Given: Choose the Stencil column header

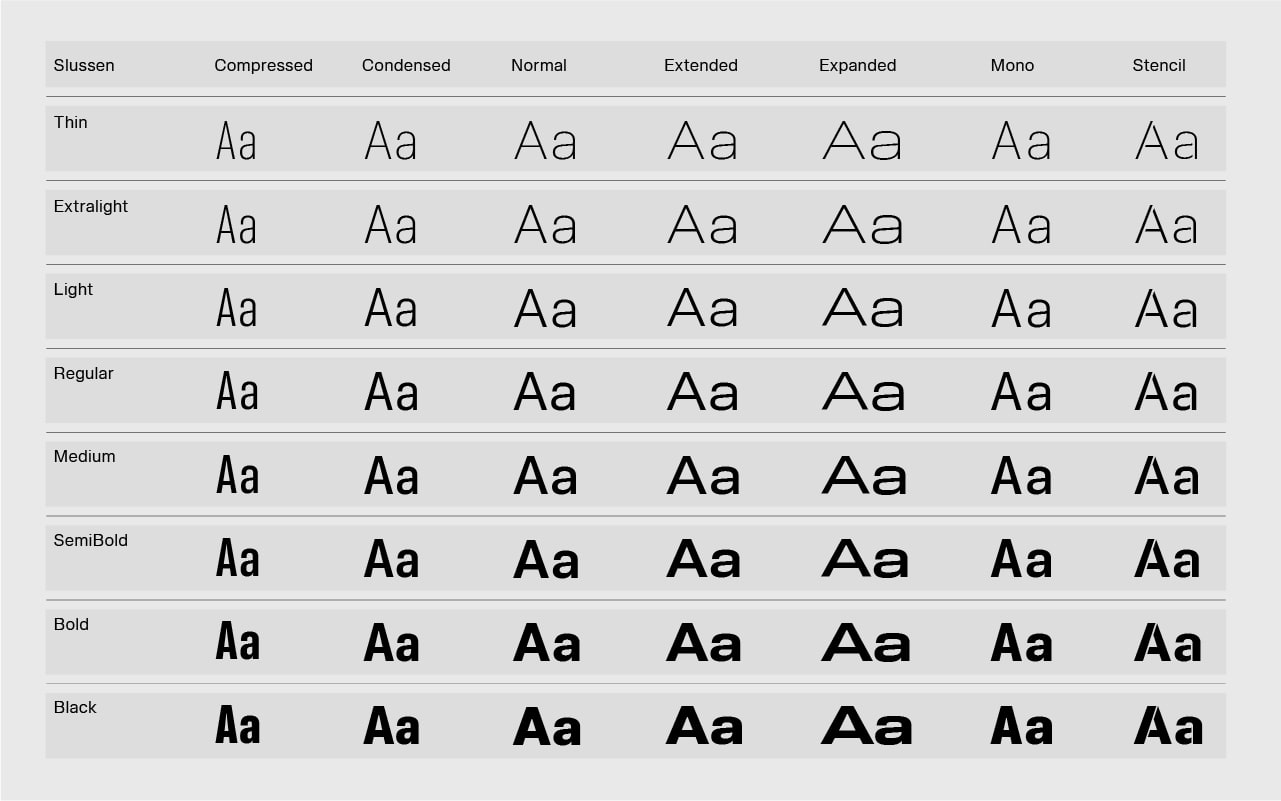Looking at the screenshot, I should coord(1158,66).
